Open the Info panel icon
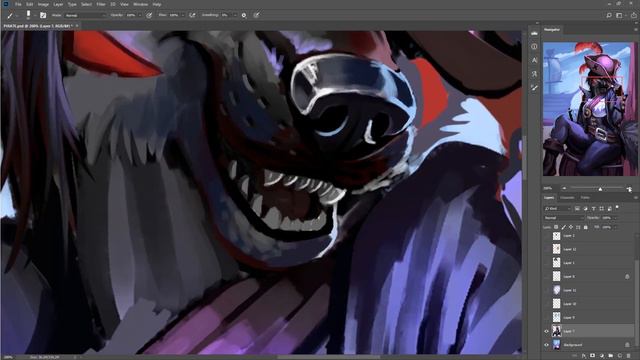The width and height of the screenshot is (640, 360). pyautogui.click(x=534, y=47)
